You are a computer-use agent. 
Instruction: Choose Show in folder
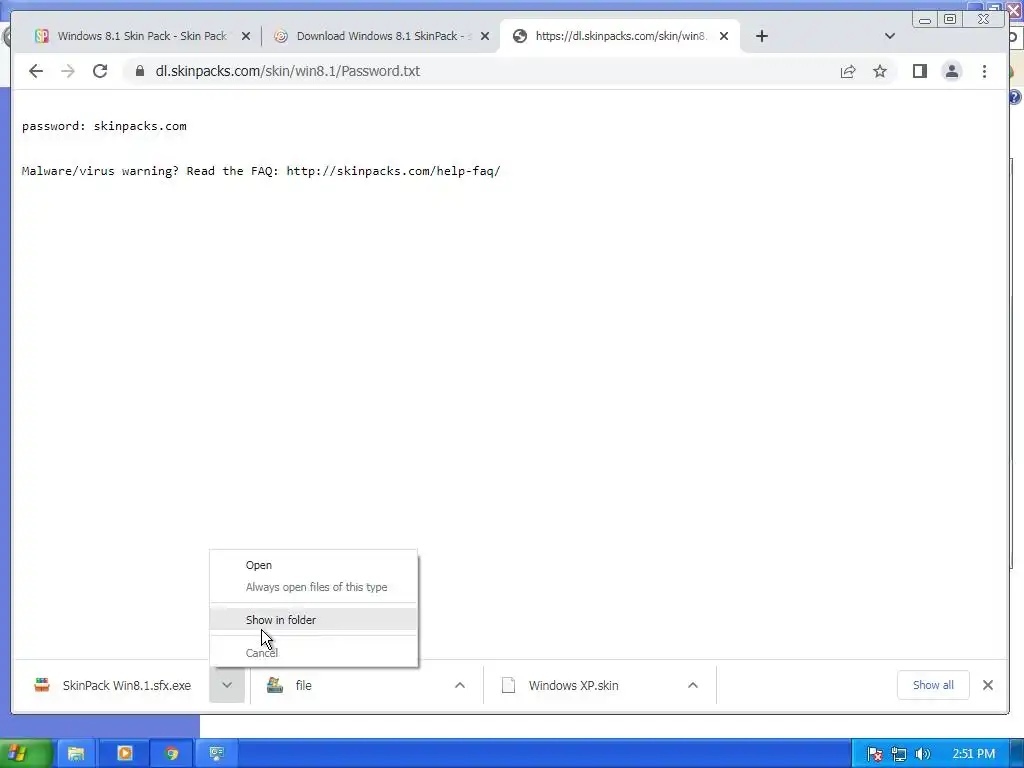coord(313,620)
